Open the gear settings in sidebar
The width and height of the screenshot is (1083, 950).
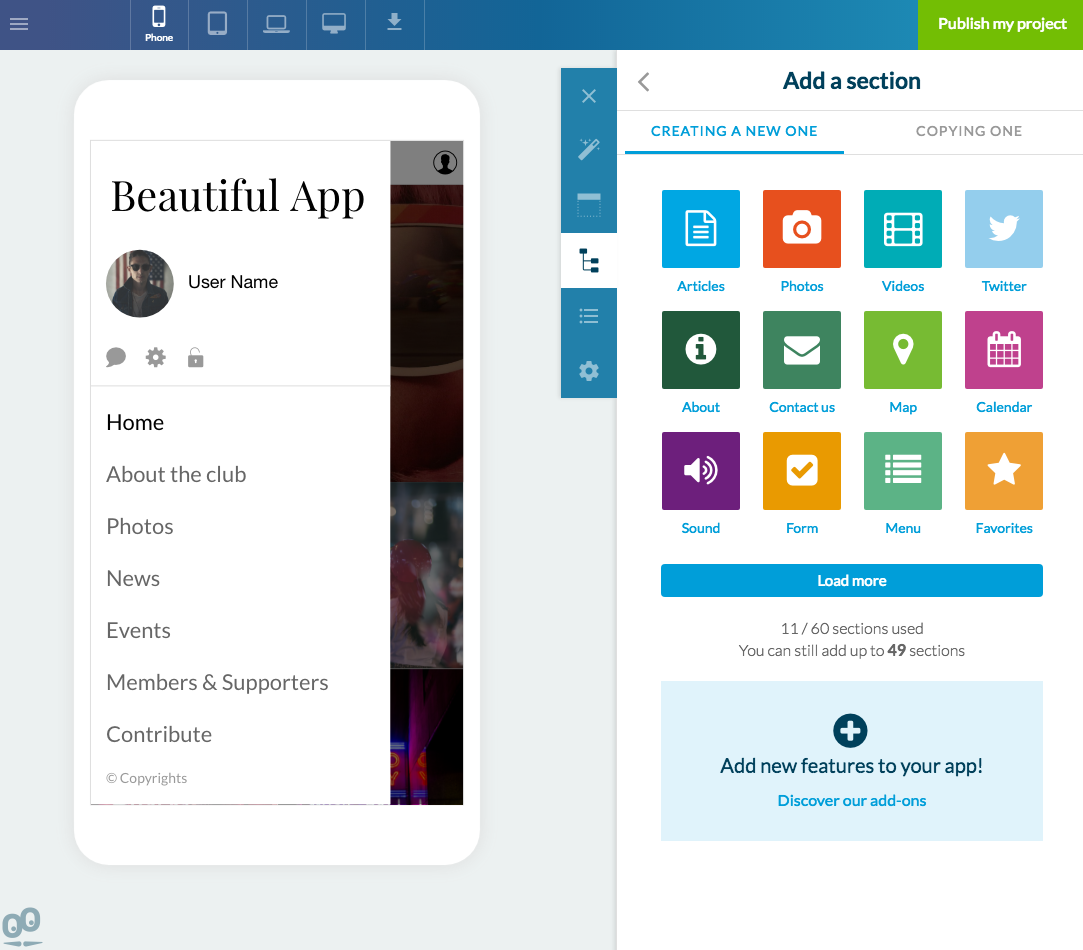[589, 371]
